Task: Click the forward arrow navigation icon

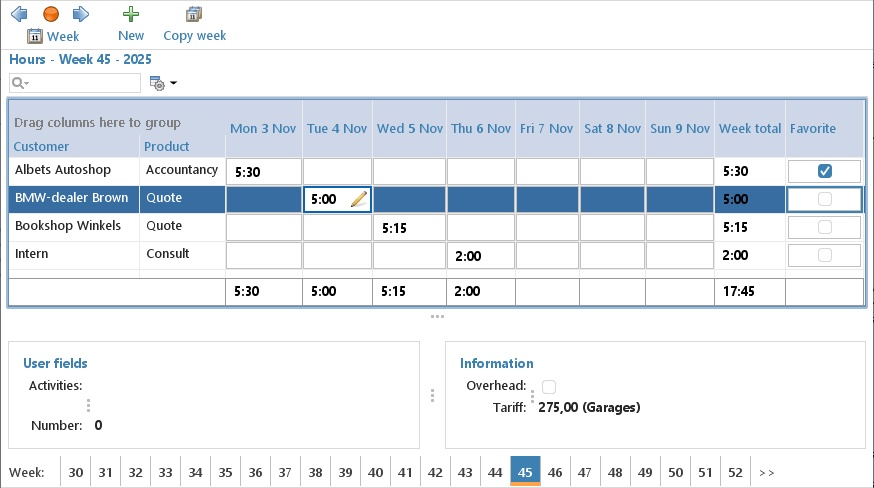Action: 81,14
